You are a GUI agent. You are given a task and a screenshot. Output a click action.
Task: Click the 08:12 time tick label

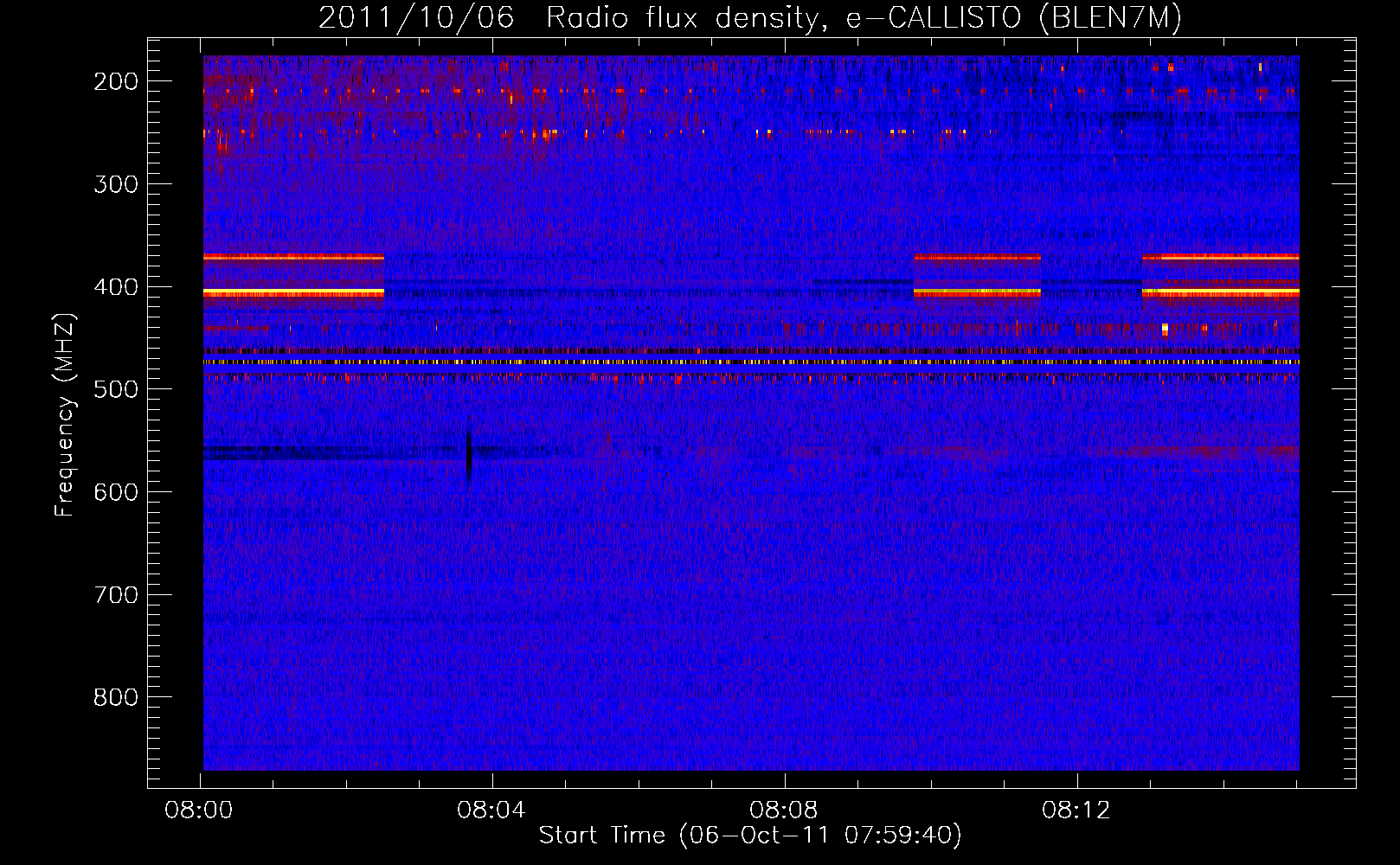coord(1076,811)
